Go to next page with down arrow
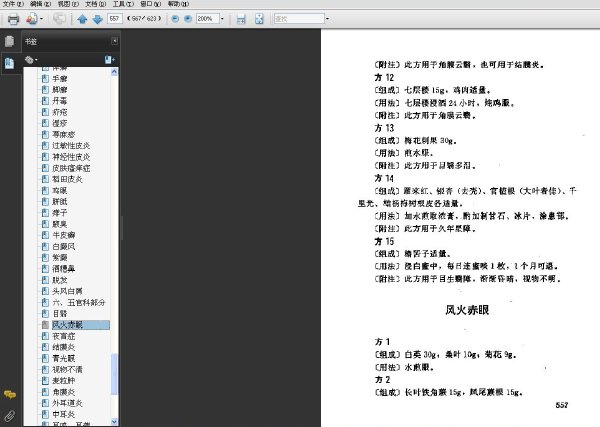The width and height of the screenshot is (600, 427). point(98,19)
